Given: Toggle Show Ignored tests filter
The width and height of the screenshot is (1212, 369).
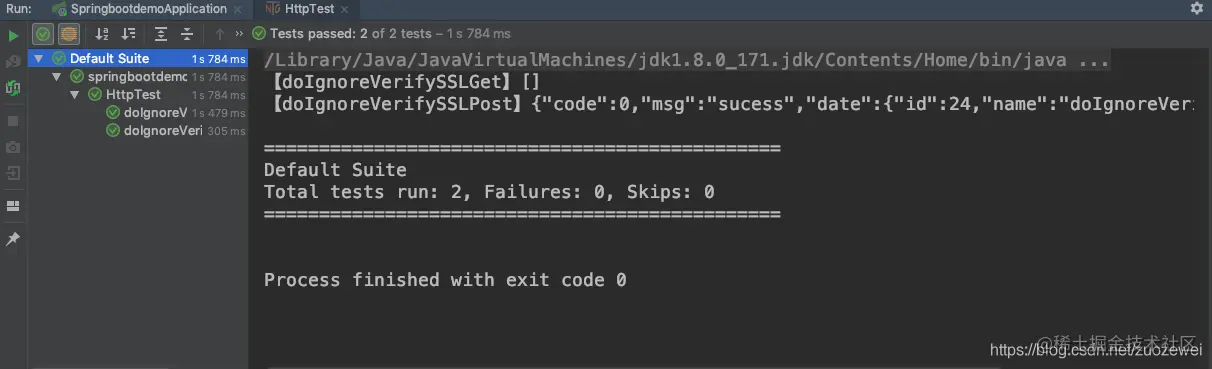Looking at the screenshot, I should [x=69, y=34].
